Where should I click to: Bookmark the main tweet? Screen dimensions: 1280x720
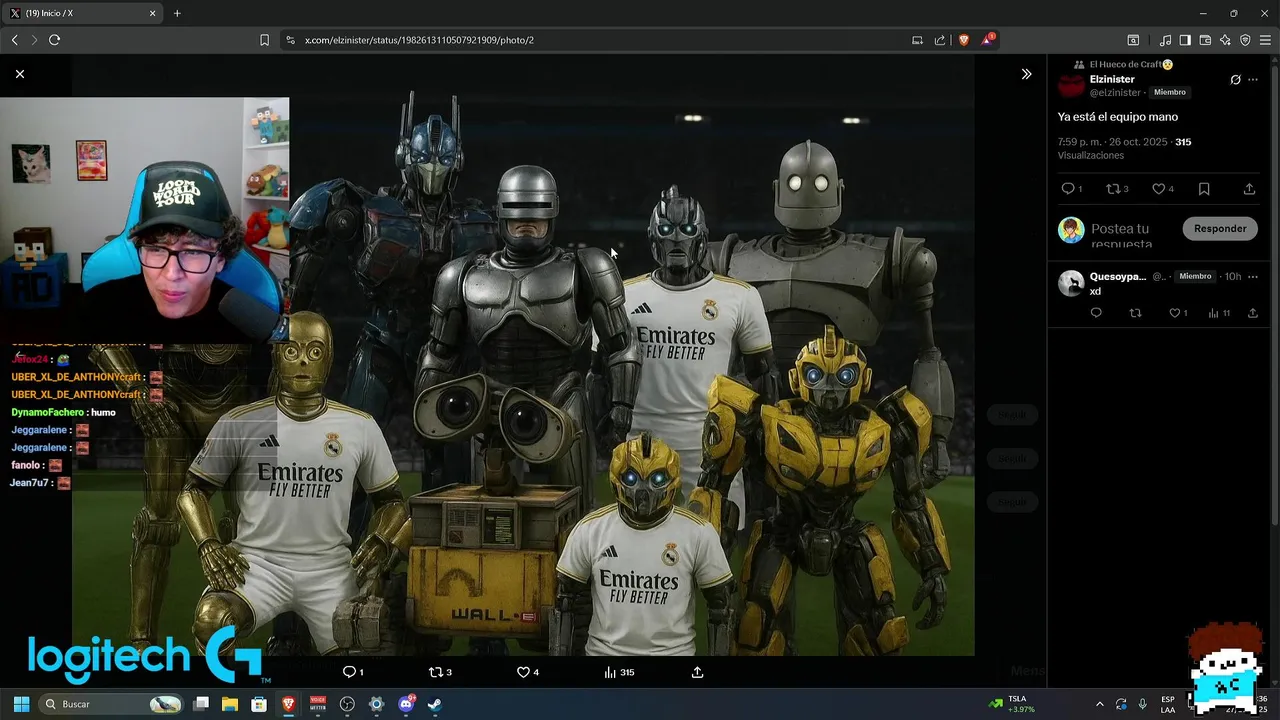coord(1204,188)
